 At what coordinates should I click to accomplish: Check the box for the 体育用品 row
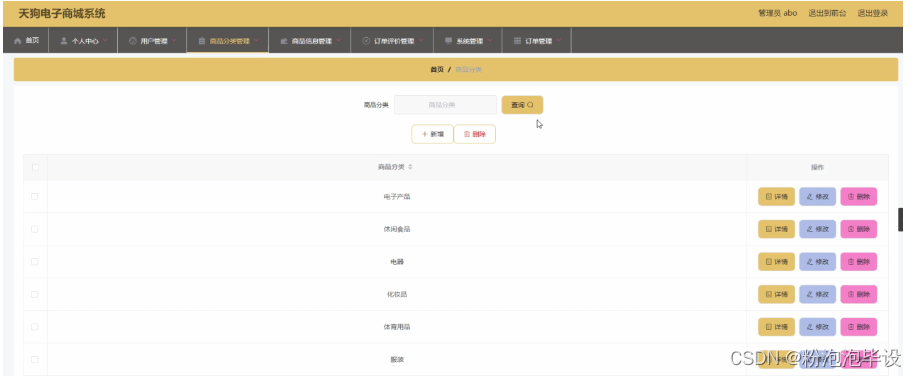pos(35,327)
